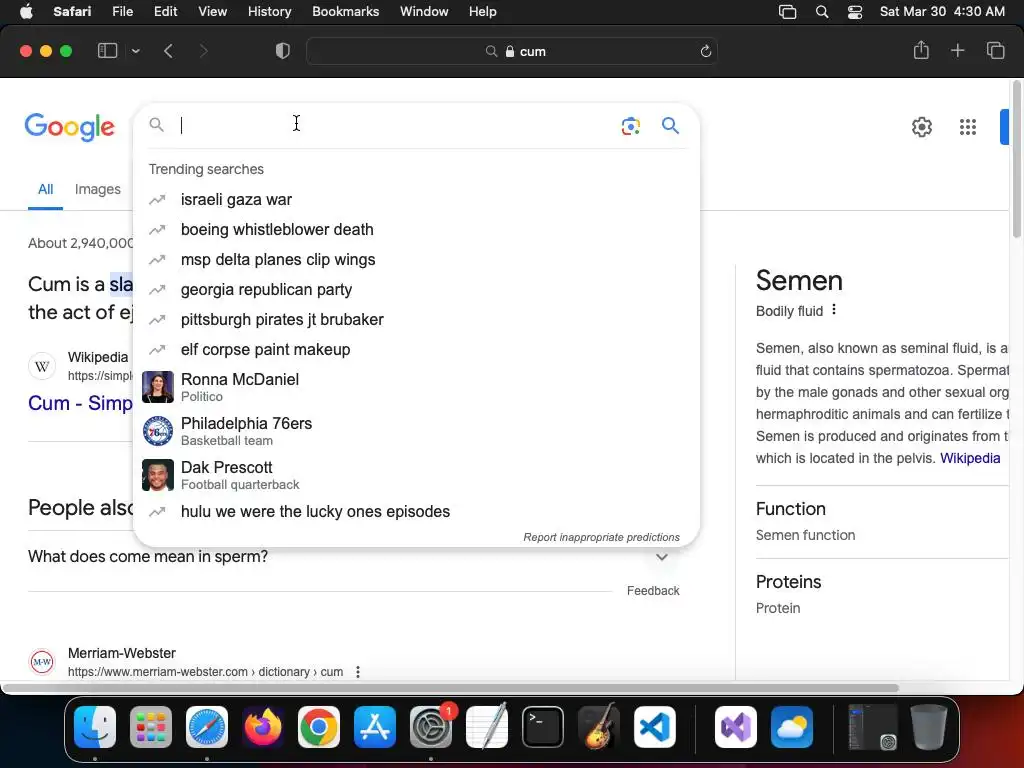Open Terminal from the Dock
Screen dimensions: 1024x768
(543, 727)
